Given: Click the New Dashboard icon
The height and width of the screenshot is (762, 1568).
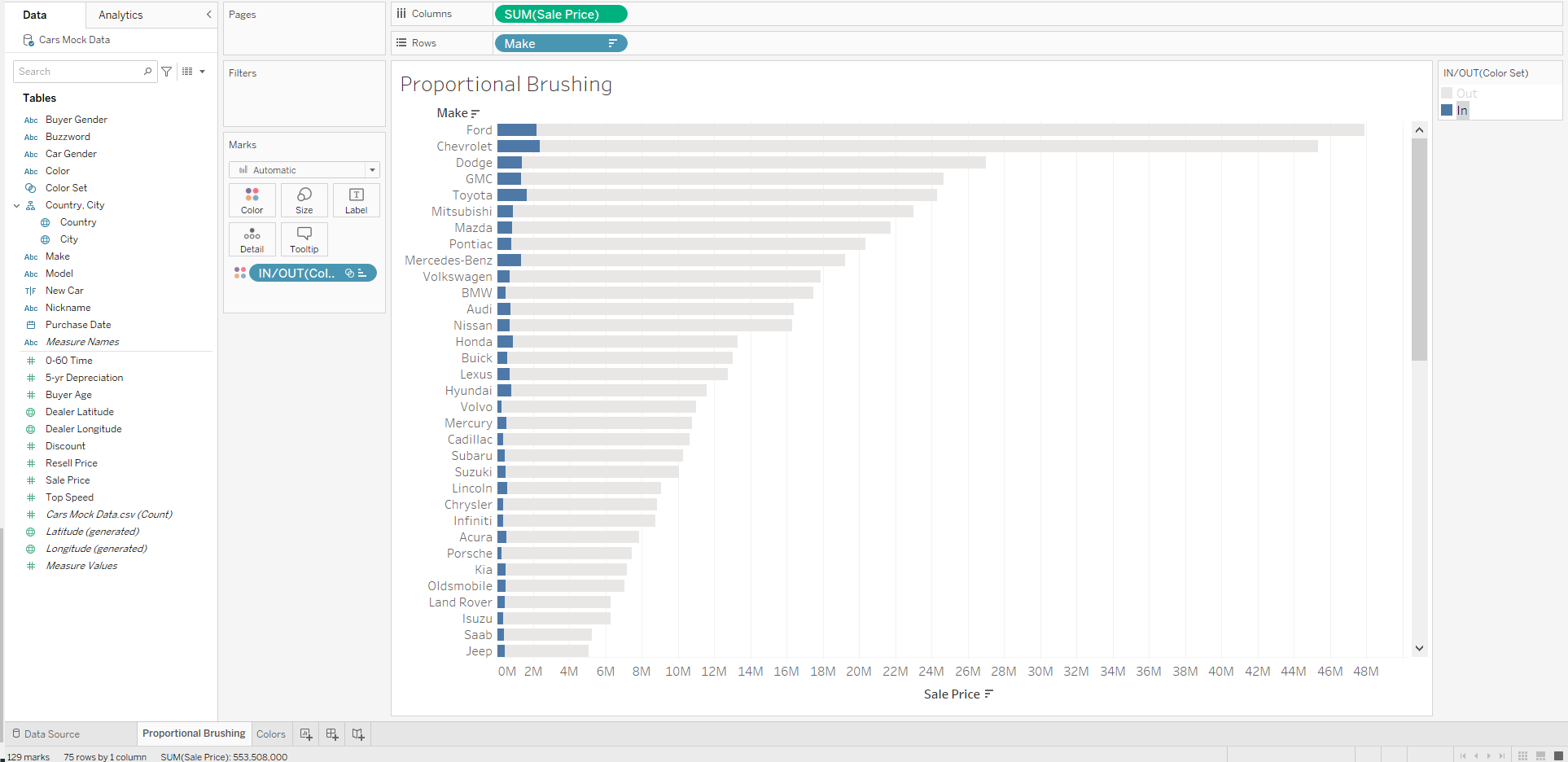Looking at the screenshot, I should [332, 734].
